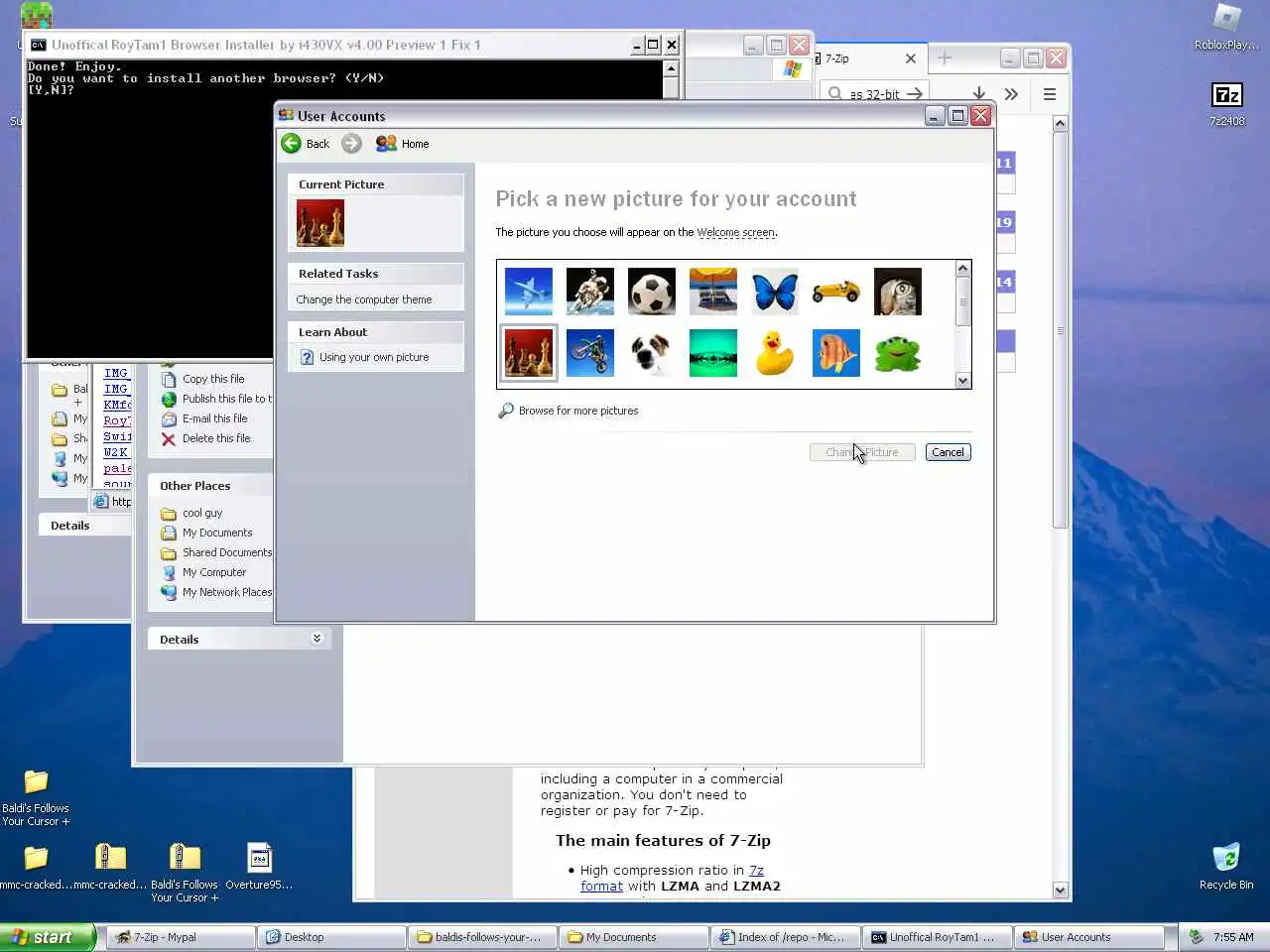Image resolution: width=1270 pixels, height=952 pixels.
Task: Select the airplane account picture
Action: (x=529, y=292)
